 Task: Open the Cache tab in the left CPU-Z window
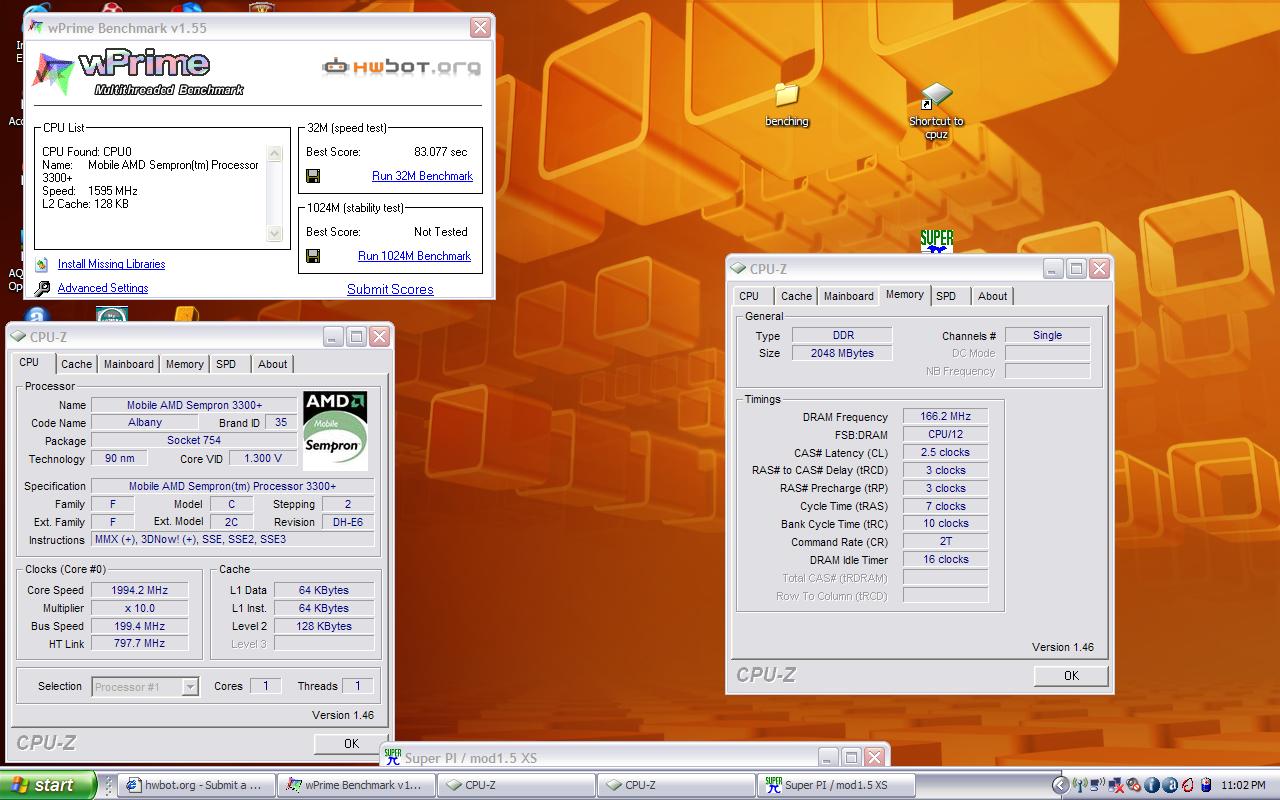pyautogui.click(x=76, y=364)
